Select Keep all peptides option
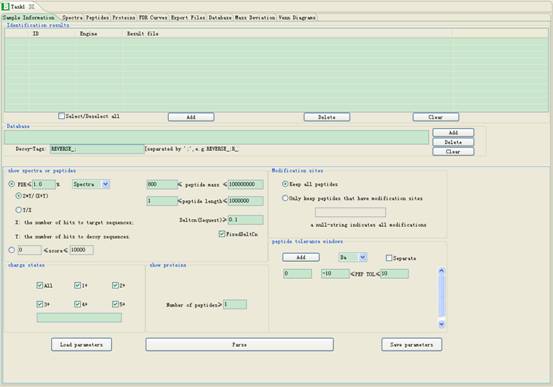This screenshot has width=553, height=387. (285, 184)
